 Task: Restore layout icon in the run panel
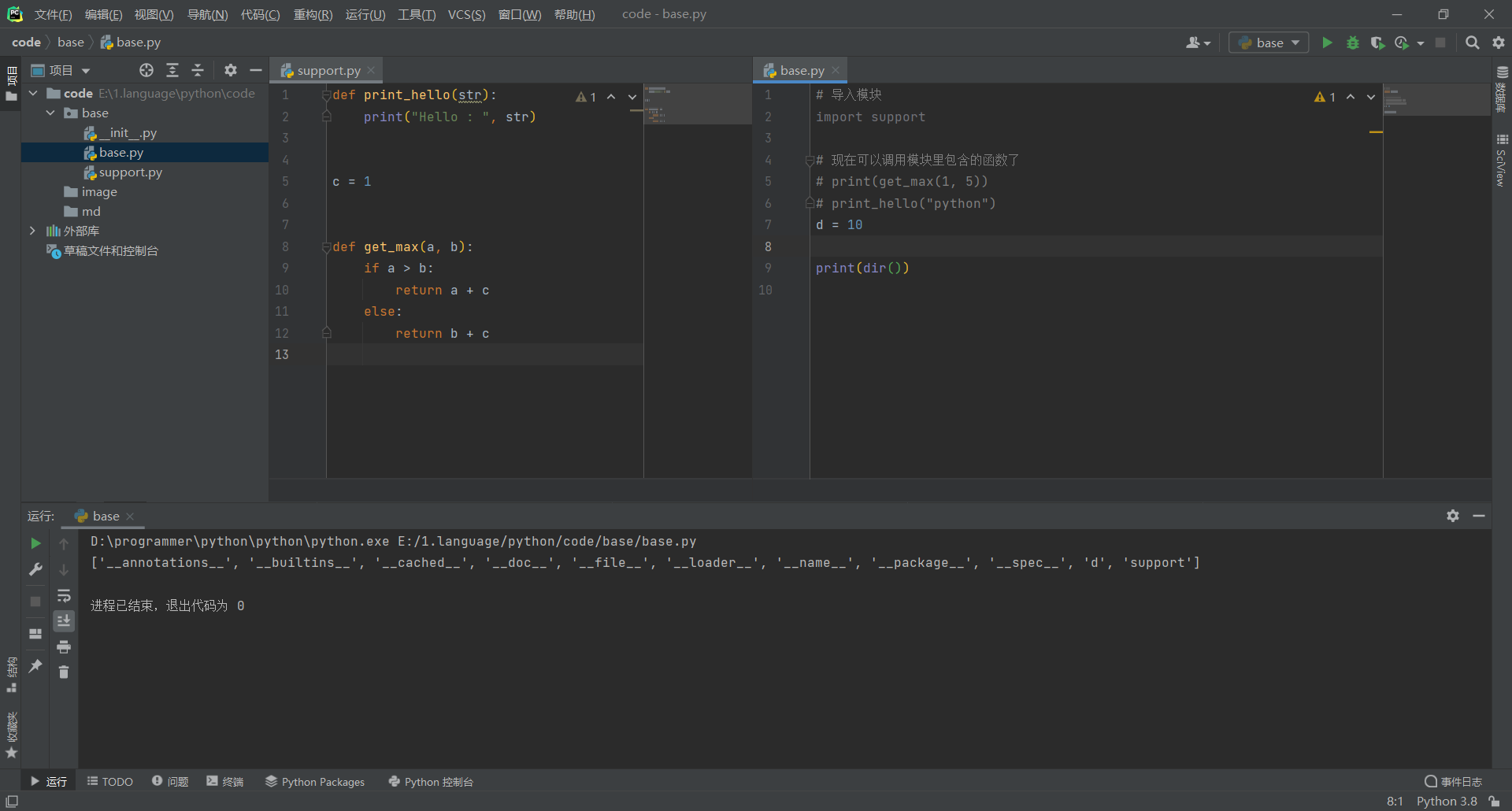tap(35, 633)
